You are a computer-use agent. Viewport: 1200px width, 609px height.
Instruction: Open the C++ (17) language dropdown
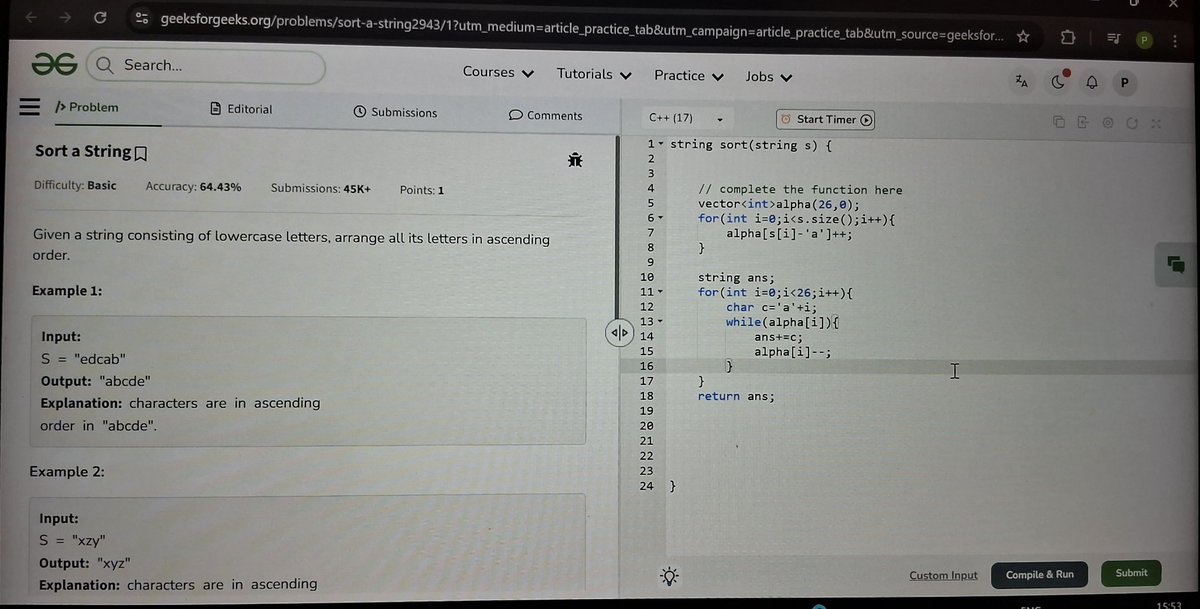[686, 118]
